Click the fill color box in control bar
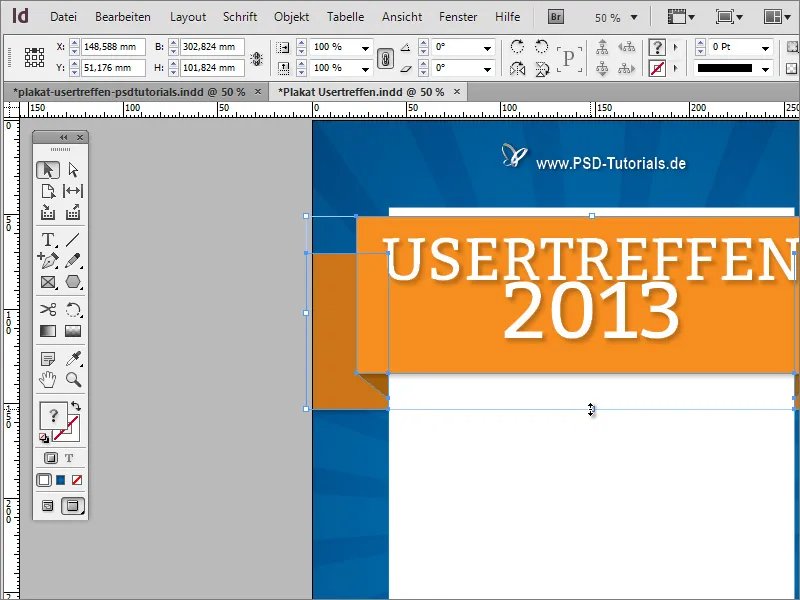 coord(657,47)
